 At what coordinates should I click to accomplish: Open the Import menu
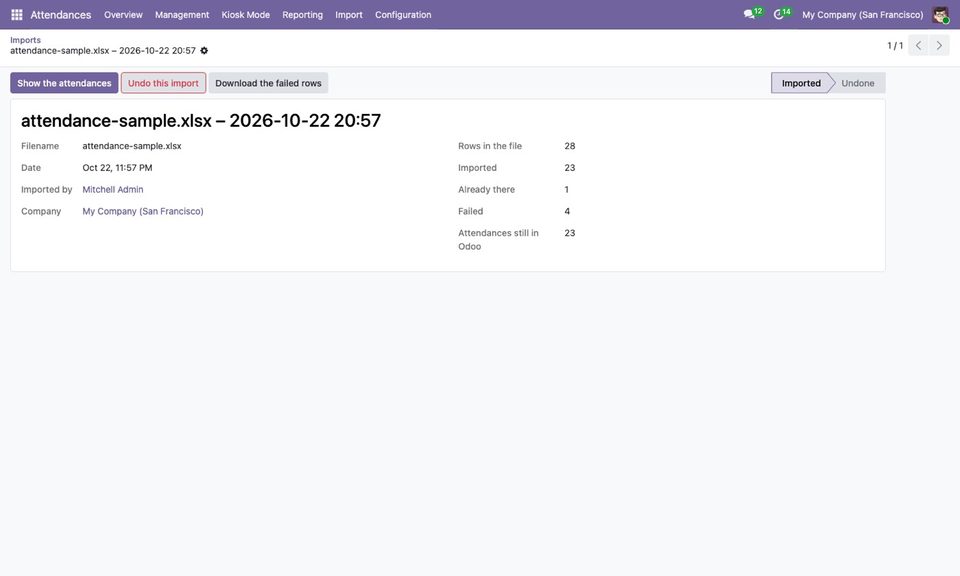(349, 15)
